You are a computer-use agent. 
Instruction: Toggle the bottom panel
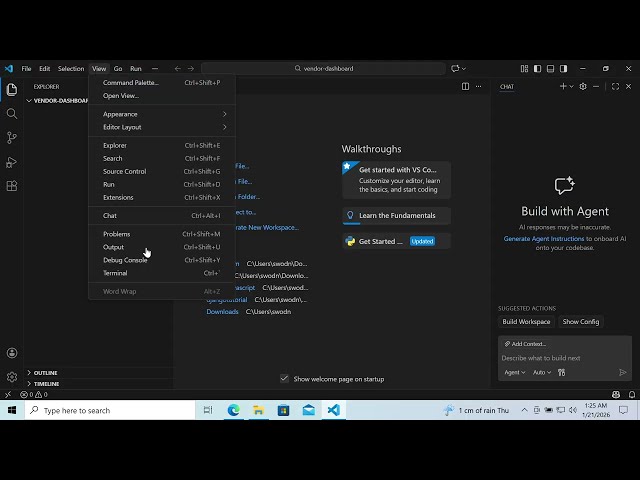tap(551, 69)
